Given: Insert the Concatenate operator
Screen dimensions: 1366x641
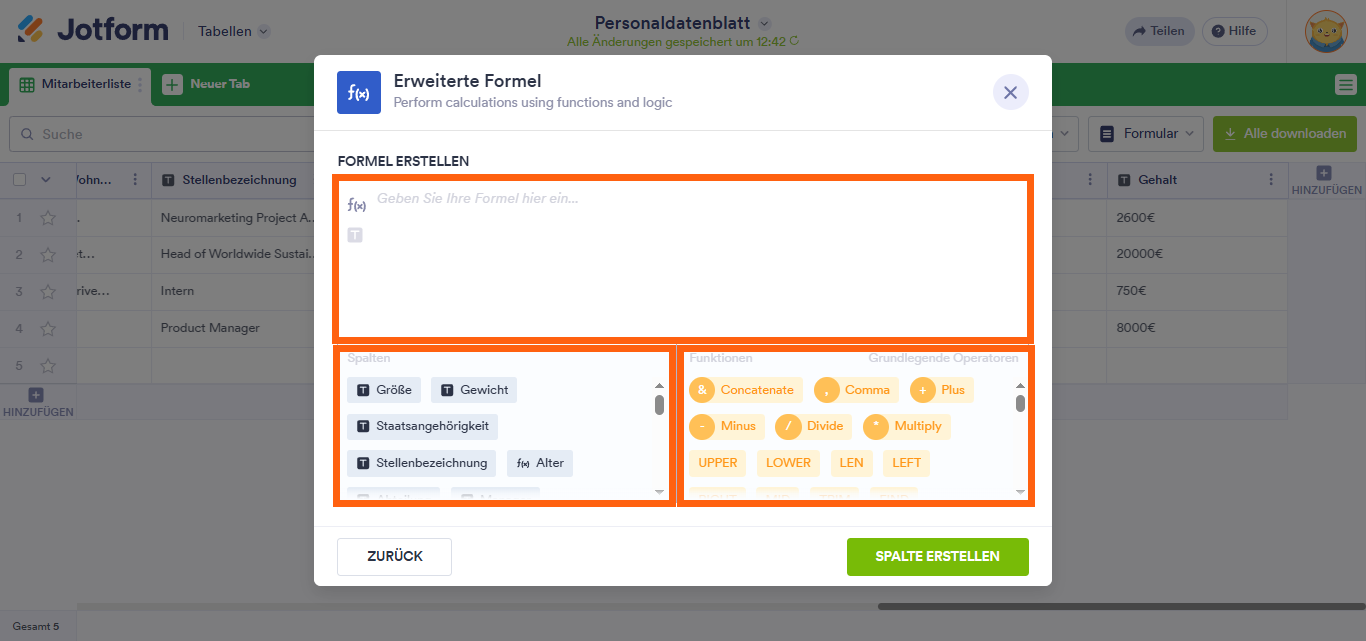Looking at the screenshot, I should [x=745, y=390].
